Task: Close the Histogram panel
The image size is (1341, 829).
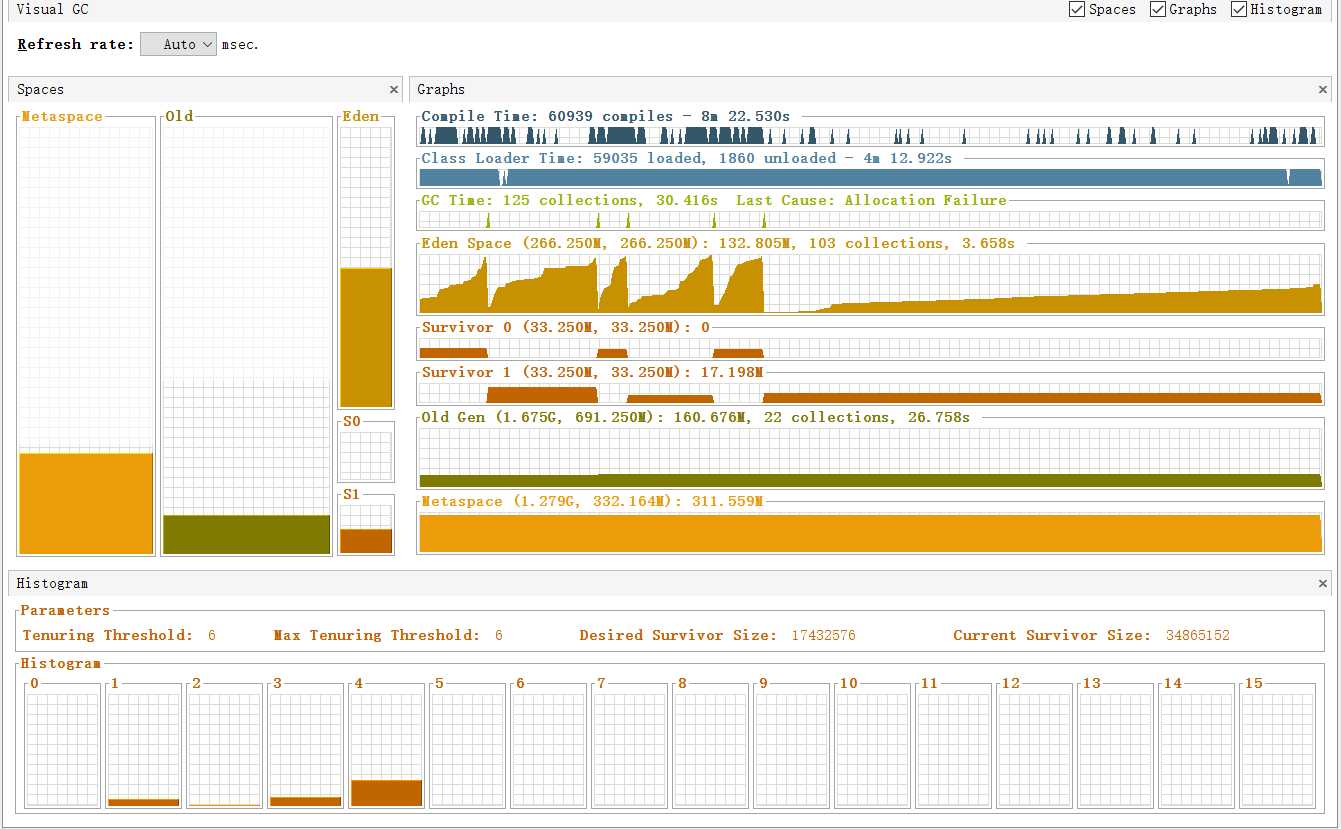Action: 1323,583
